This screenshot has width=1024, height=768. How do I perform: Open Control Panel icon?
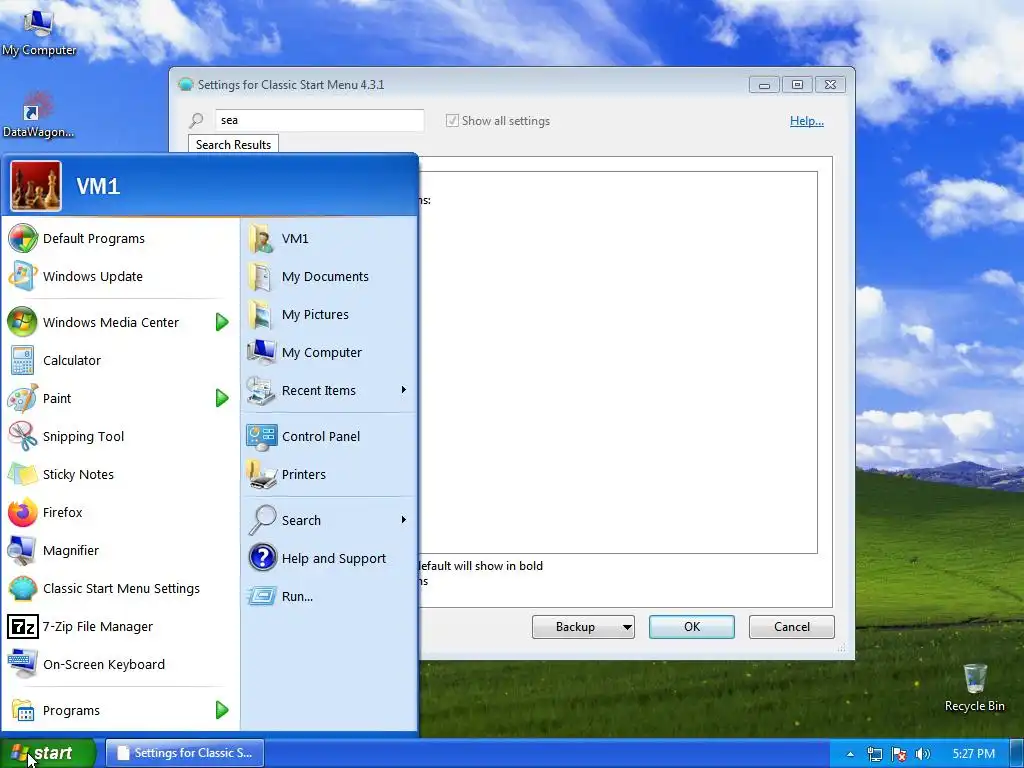point(261,436)
